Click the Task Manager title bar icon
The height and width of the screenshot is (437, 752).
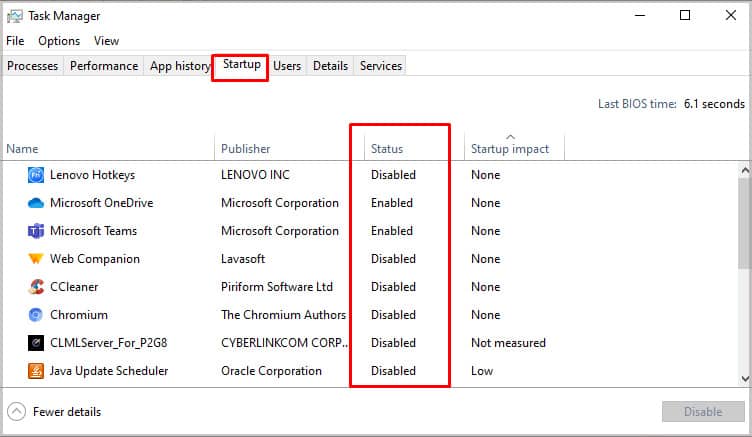pos(15,16)
